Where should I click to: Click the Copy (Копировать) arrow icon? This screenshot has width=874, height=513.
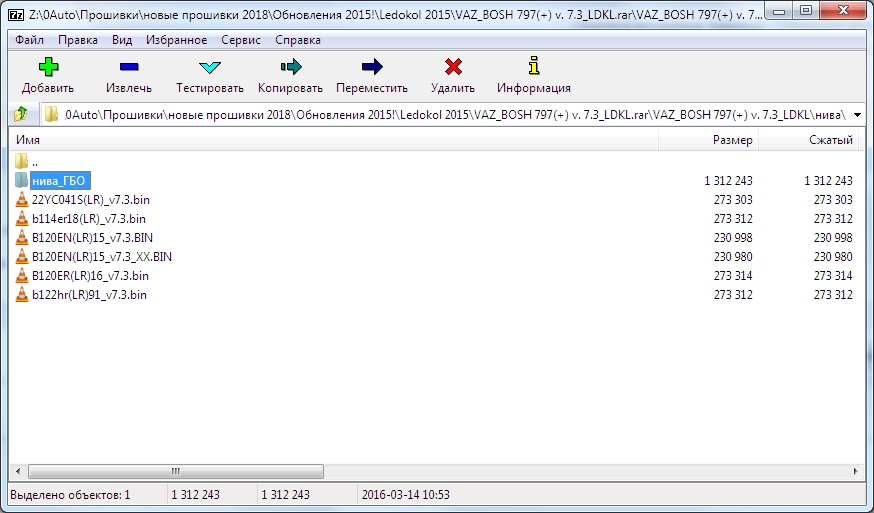[x=290, y=67]
